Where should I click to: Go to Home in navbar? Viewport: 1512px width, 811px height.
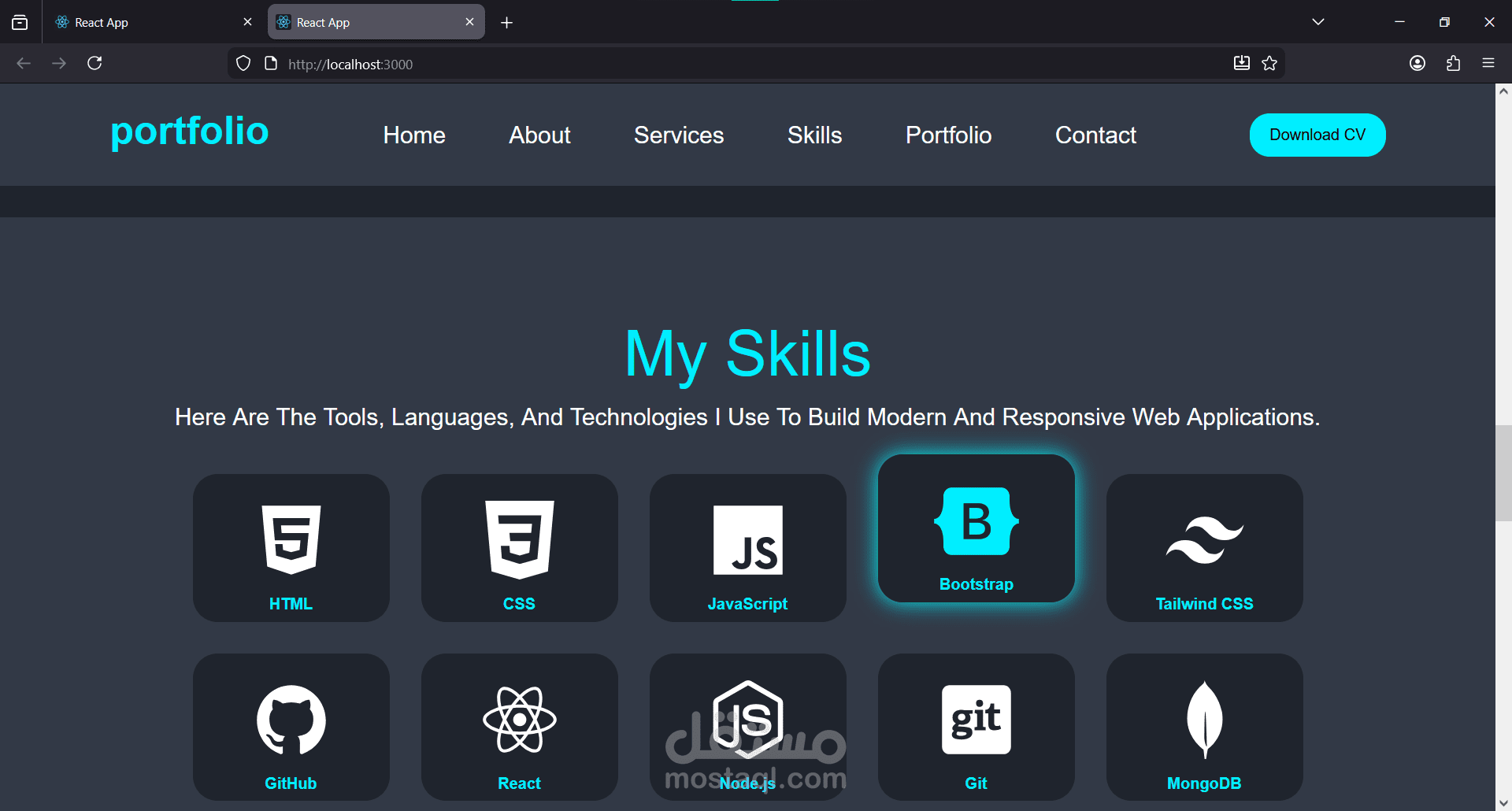click(x=414, y=135)
